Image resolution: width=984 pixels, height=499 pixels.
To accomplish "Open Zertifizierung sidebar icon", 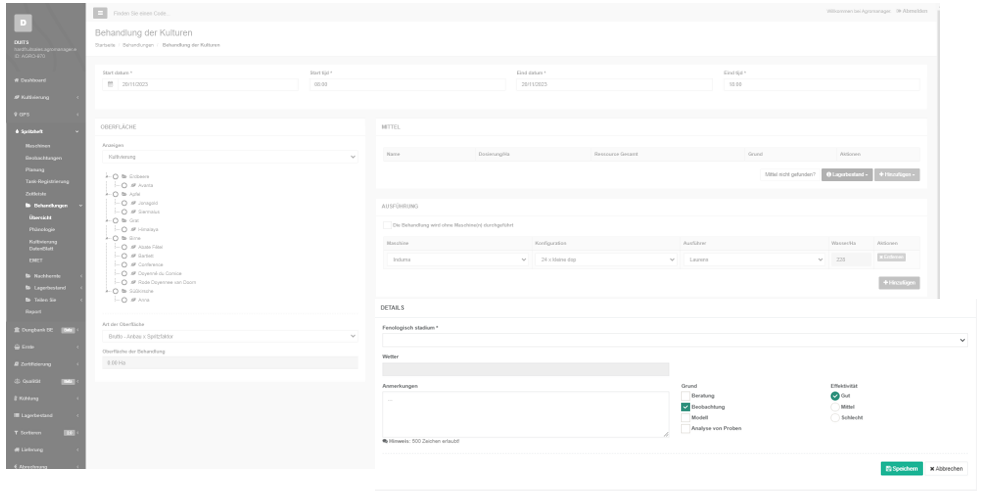I will point(17,364).
